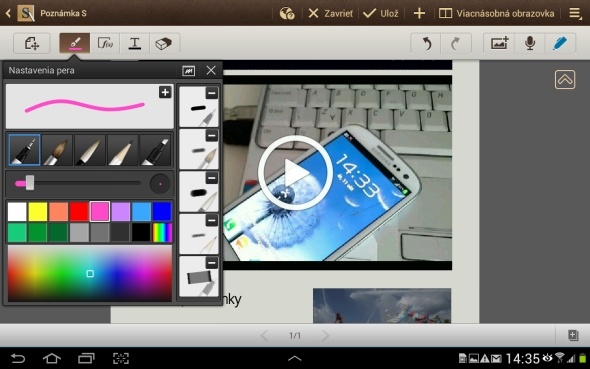
Task: Go to previous page arrow
Action: (265, 335)
